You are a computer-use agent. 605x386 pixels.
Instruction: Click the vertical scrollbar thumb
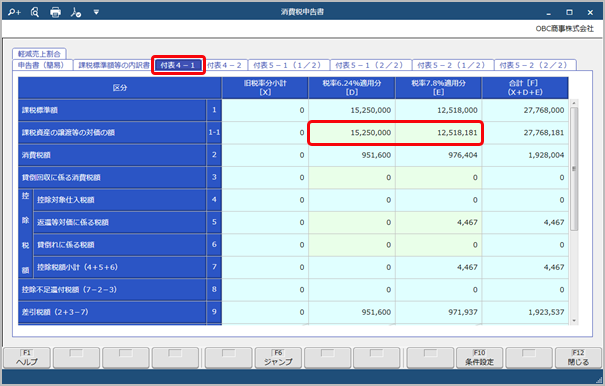[x=574, y=169]
